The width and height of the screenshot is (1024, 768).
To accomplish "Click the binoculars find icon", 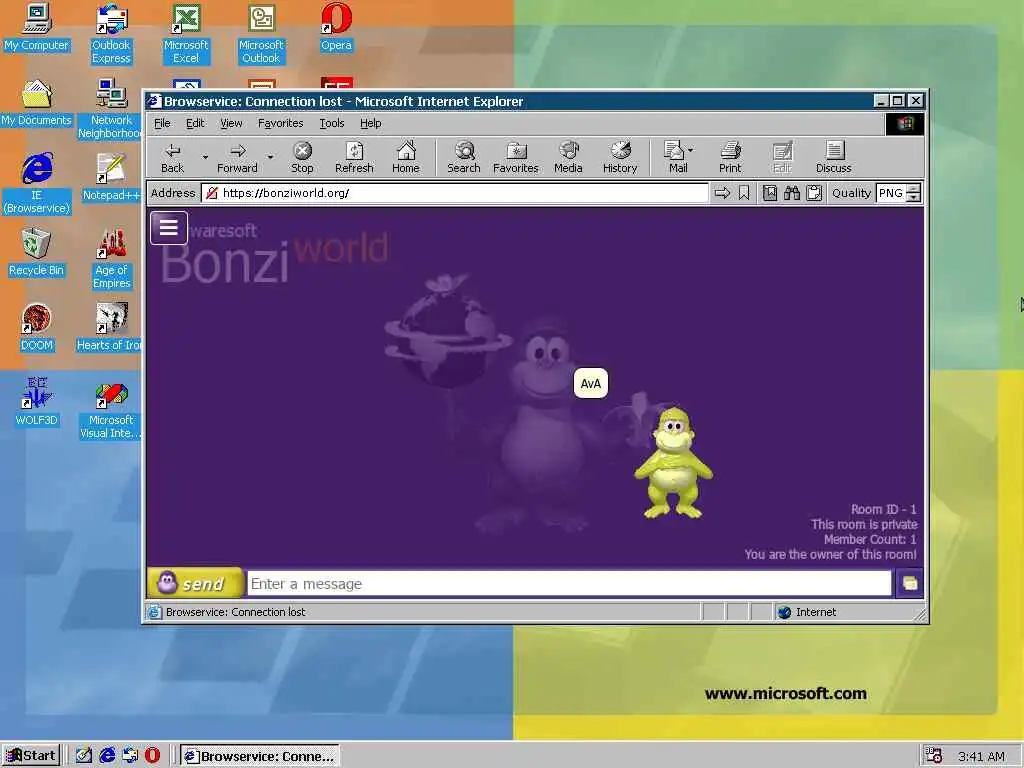I will click(792, 193).
